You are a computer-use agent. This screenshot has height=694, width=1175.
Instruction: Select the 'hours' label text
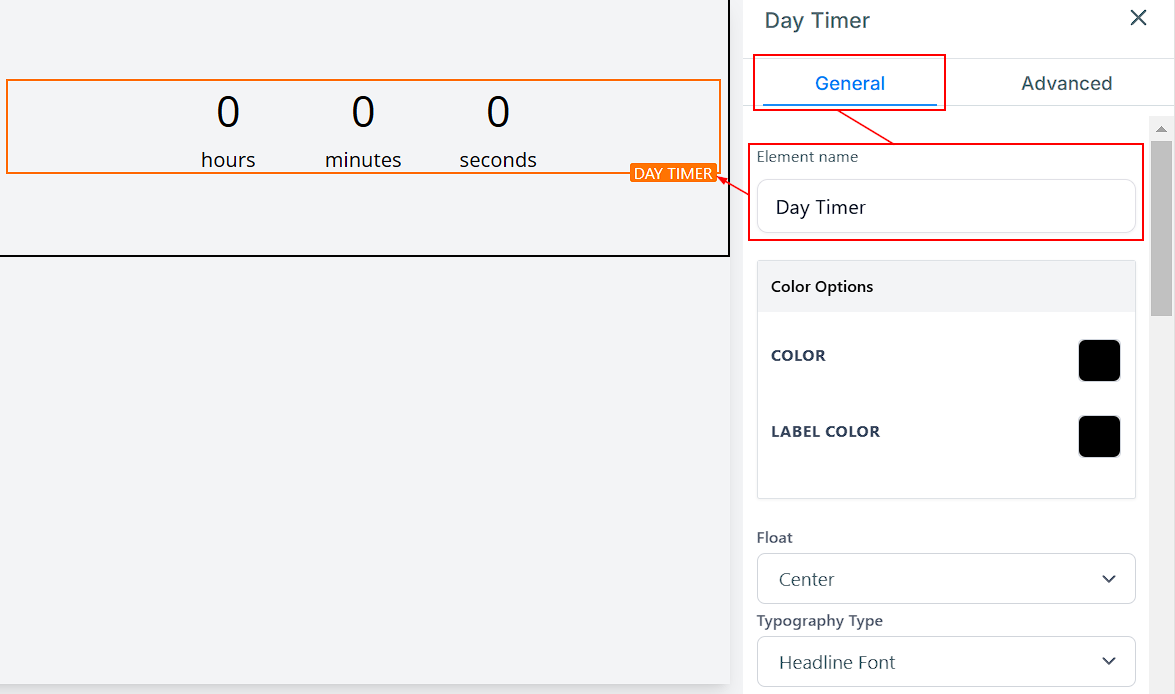(x=228, y=160)
